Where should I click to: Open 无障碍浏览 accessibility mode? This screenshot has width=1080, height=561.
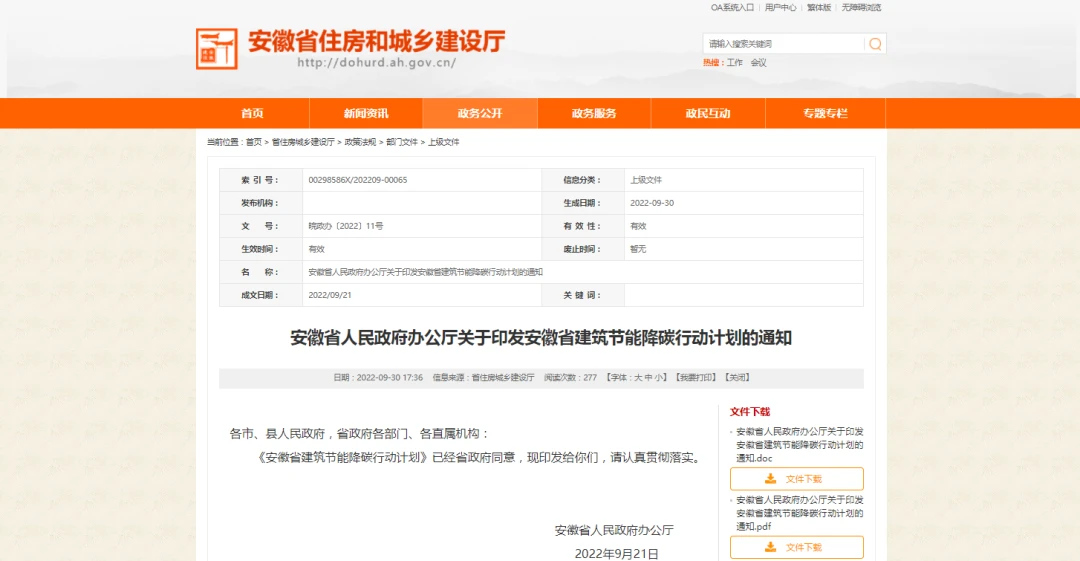coord(861,8)
